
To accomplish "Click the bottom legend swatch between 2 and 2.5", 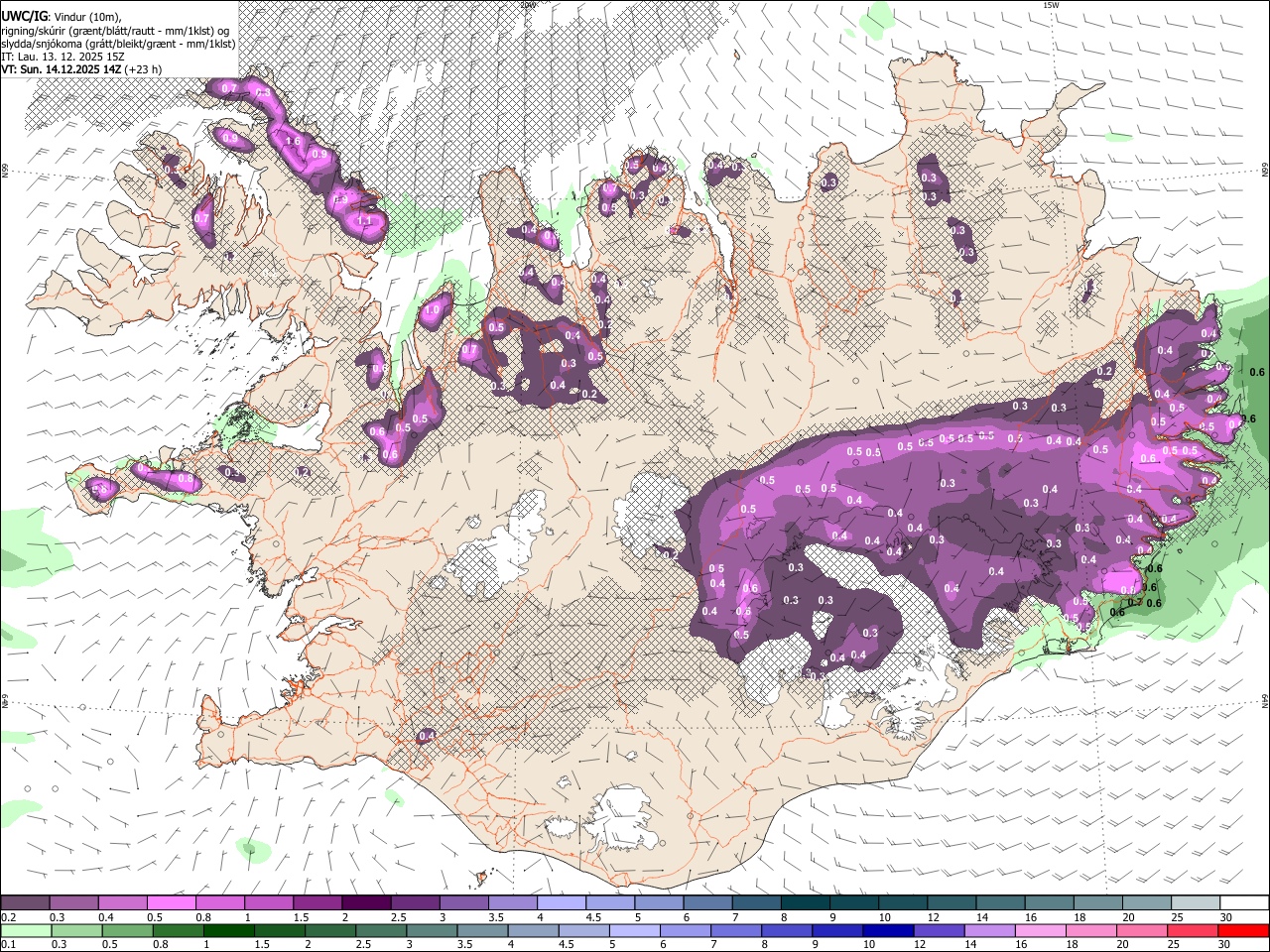I will 330,930.
